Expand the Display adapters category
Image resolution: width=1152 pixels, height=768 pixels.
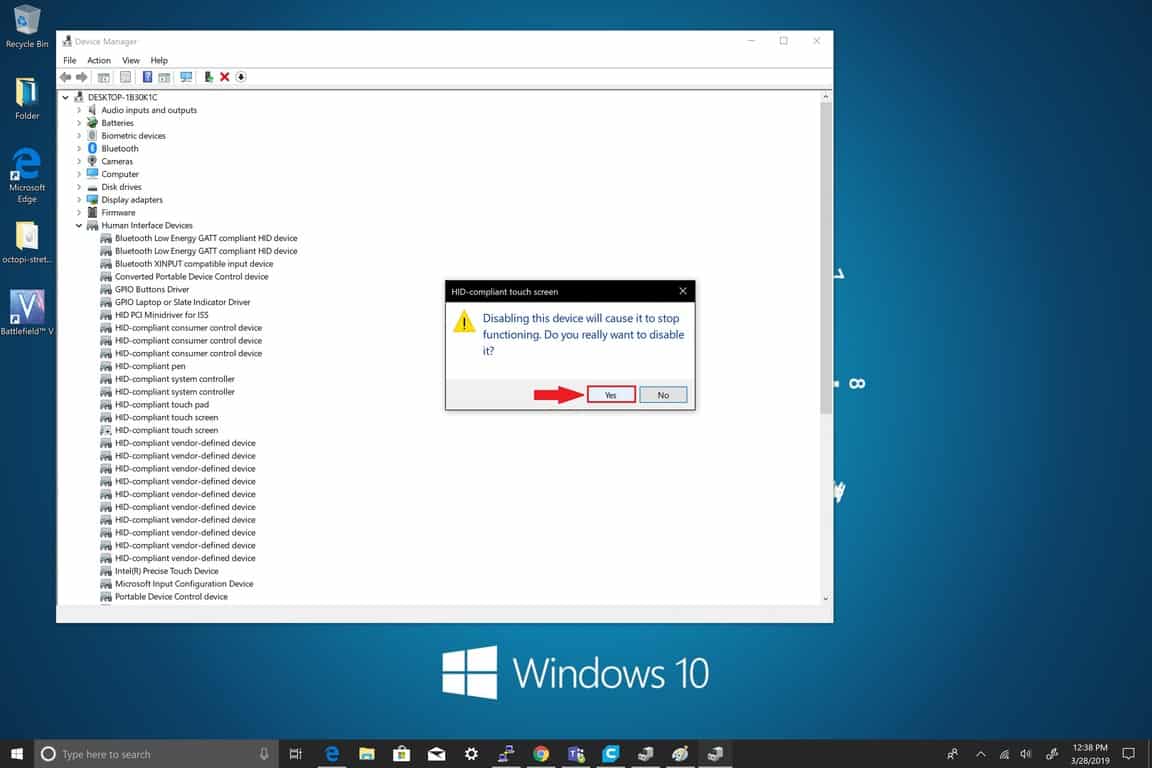(x=79, y=200)
